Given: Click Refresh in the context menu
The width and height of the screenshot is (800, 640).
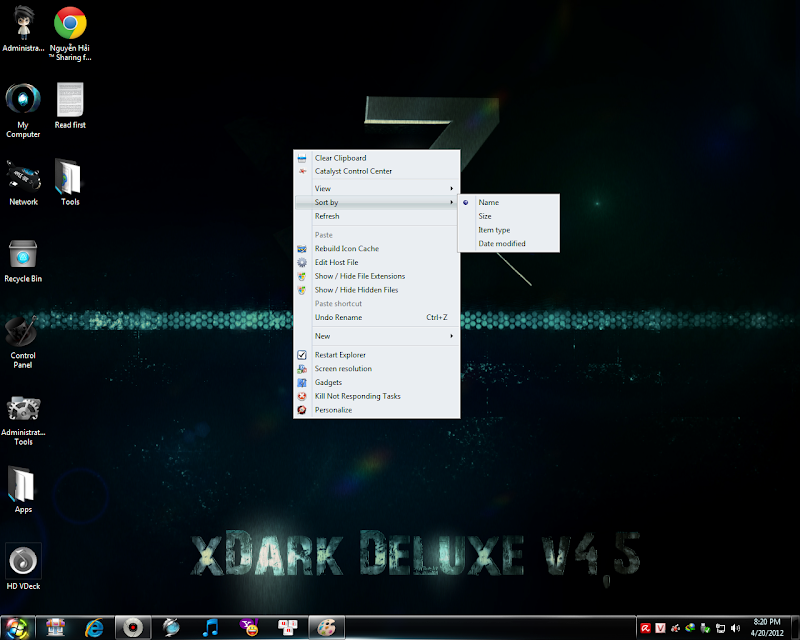Looking at the screenshot, I should [x=376, y=216].
